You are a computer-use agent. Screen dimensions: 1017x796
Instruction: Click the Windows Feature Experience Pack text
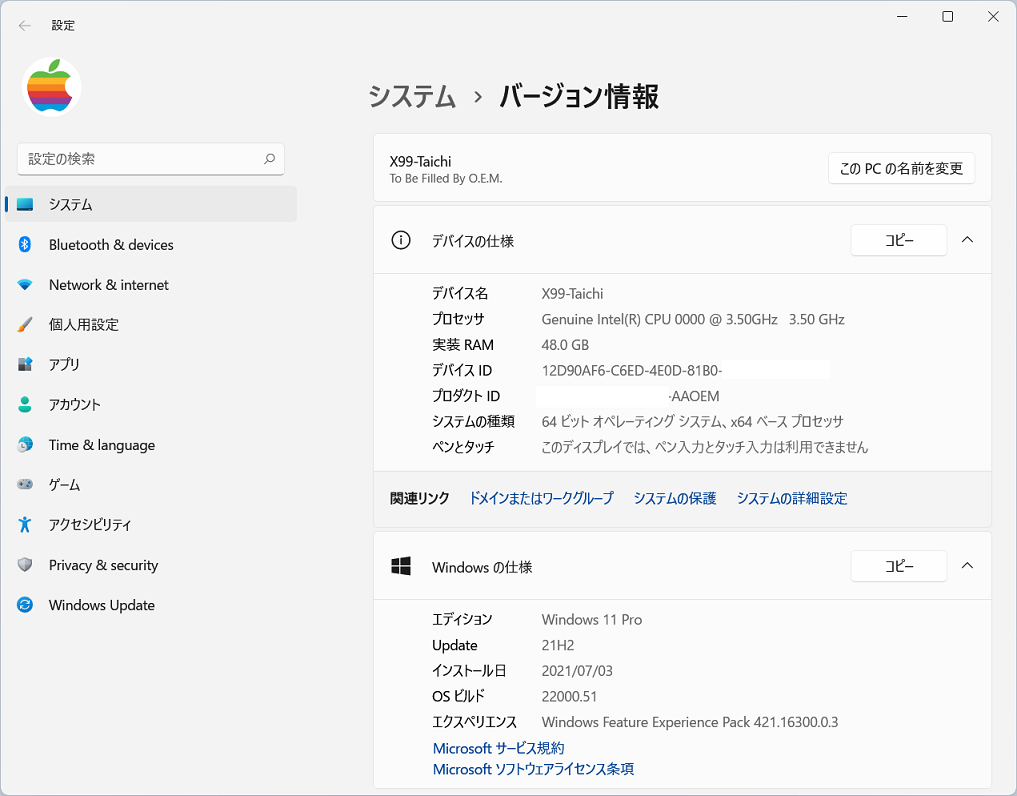[689, 722]
